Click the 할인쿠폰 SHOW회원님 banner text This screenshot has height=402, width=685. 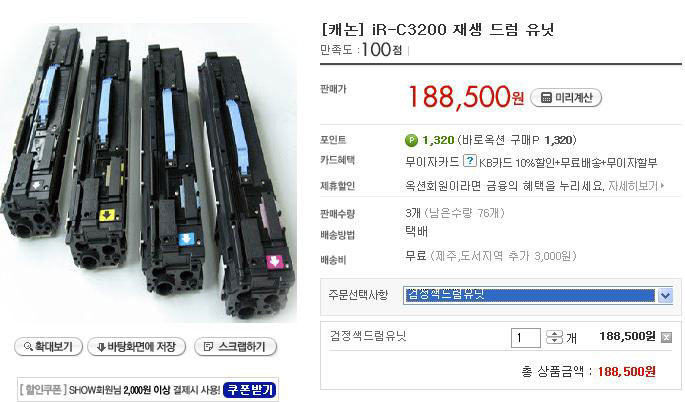120,390
